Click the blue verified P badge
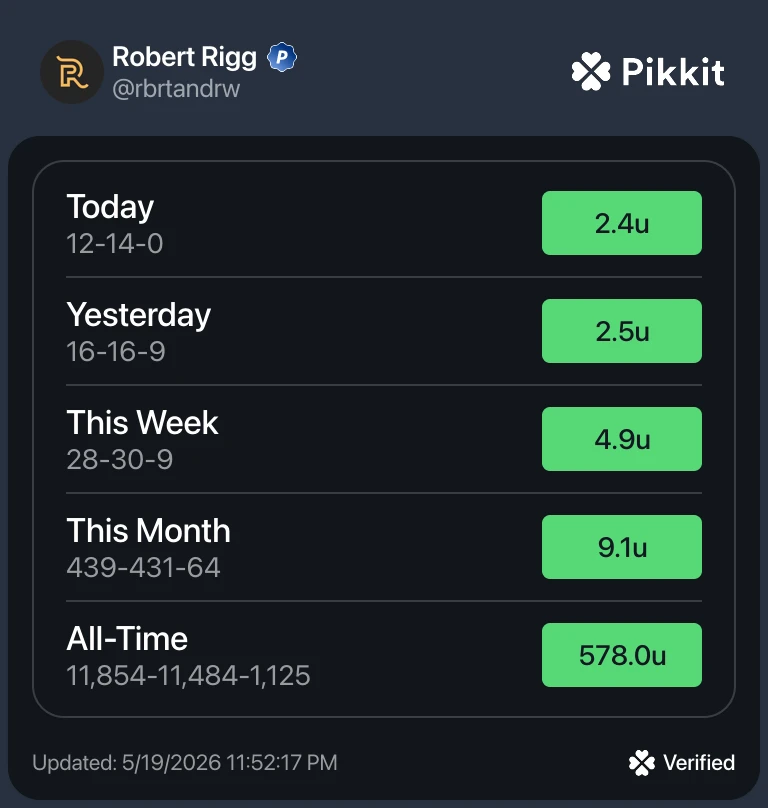This screenshot has height=808, width=768. 281,57
